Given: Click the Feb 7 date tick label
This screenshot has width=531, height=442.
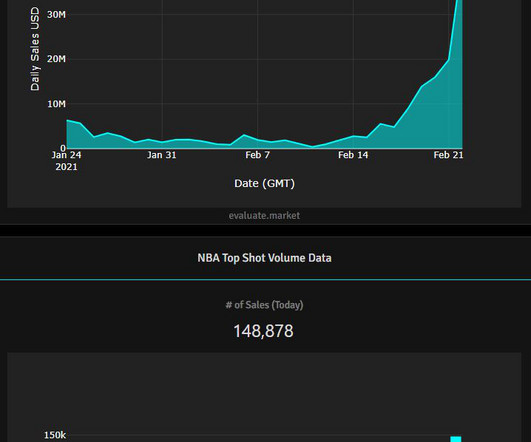Looking at the screenshot, I should point(257,155).
